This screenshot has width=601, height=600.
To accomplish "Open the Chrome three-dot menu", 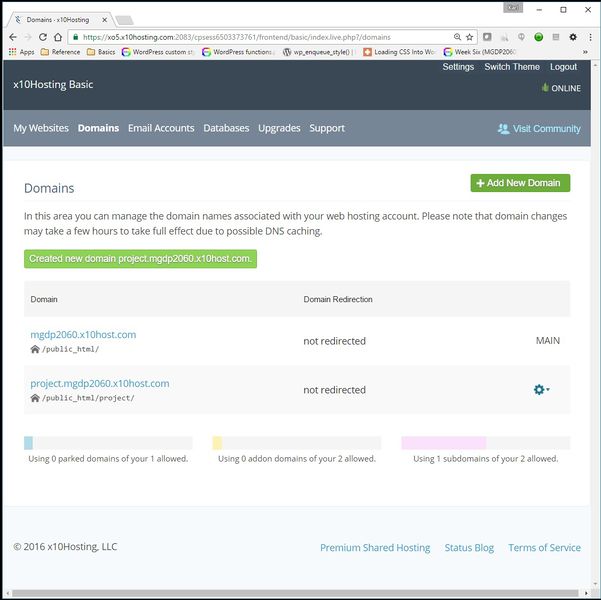I will point(590,37).
